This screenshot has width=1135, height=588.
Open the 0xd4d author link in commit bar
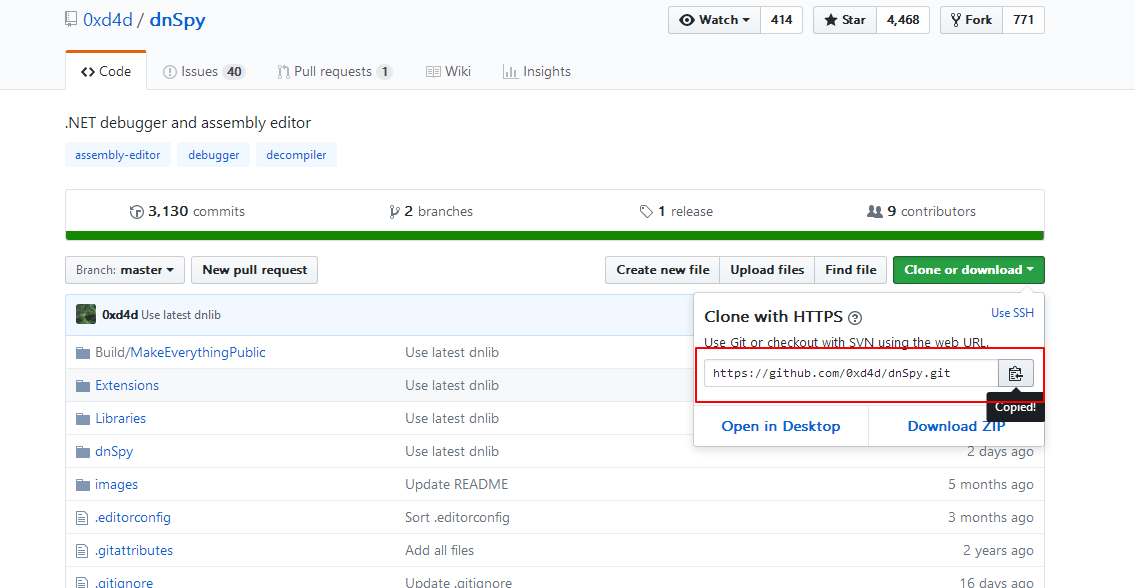120,315
